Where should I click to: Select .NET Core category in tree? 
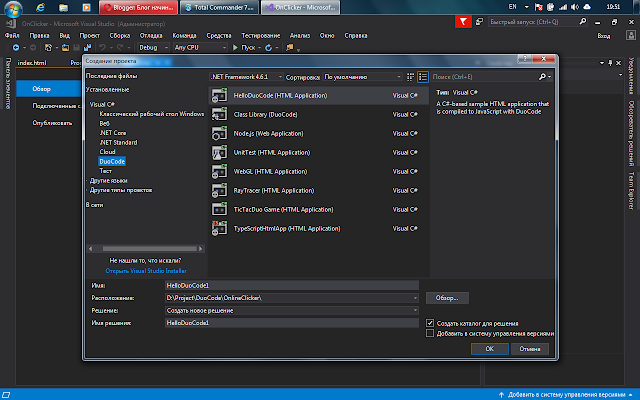tap(113, 133)
